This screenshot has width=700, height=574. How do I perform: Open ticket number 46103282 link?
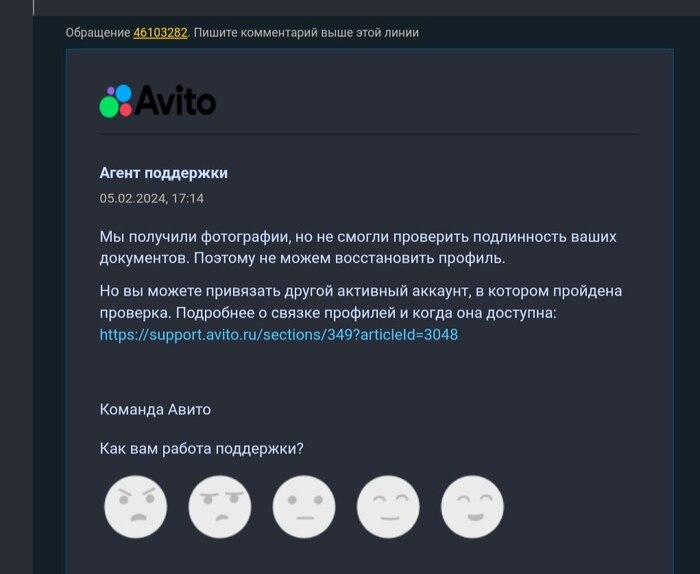tap(160, 33)
